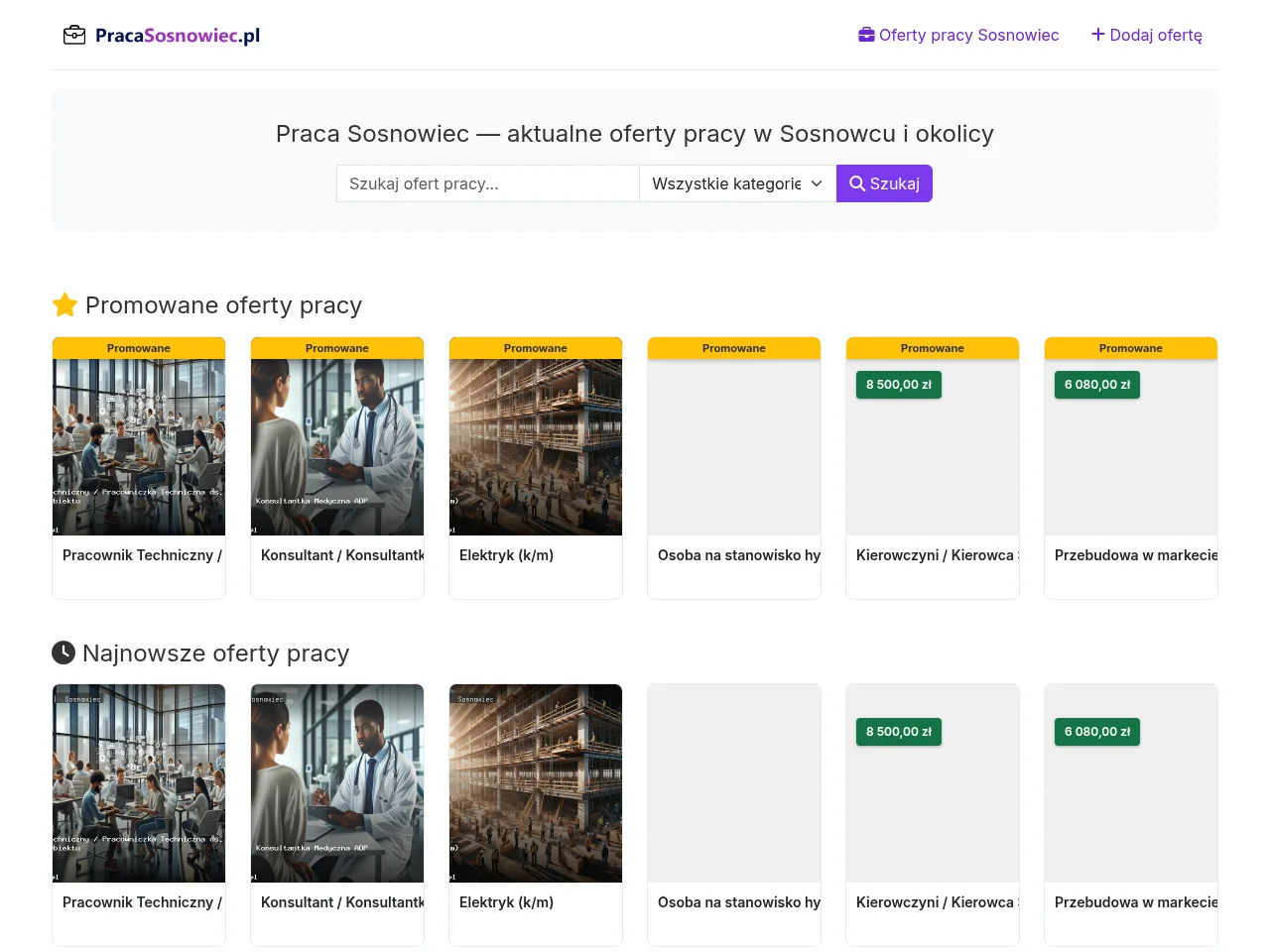Open promoted Elektryk (k/m) title link
The image size is (1270, 952).
tap(507, 555)
